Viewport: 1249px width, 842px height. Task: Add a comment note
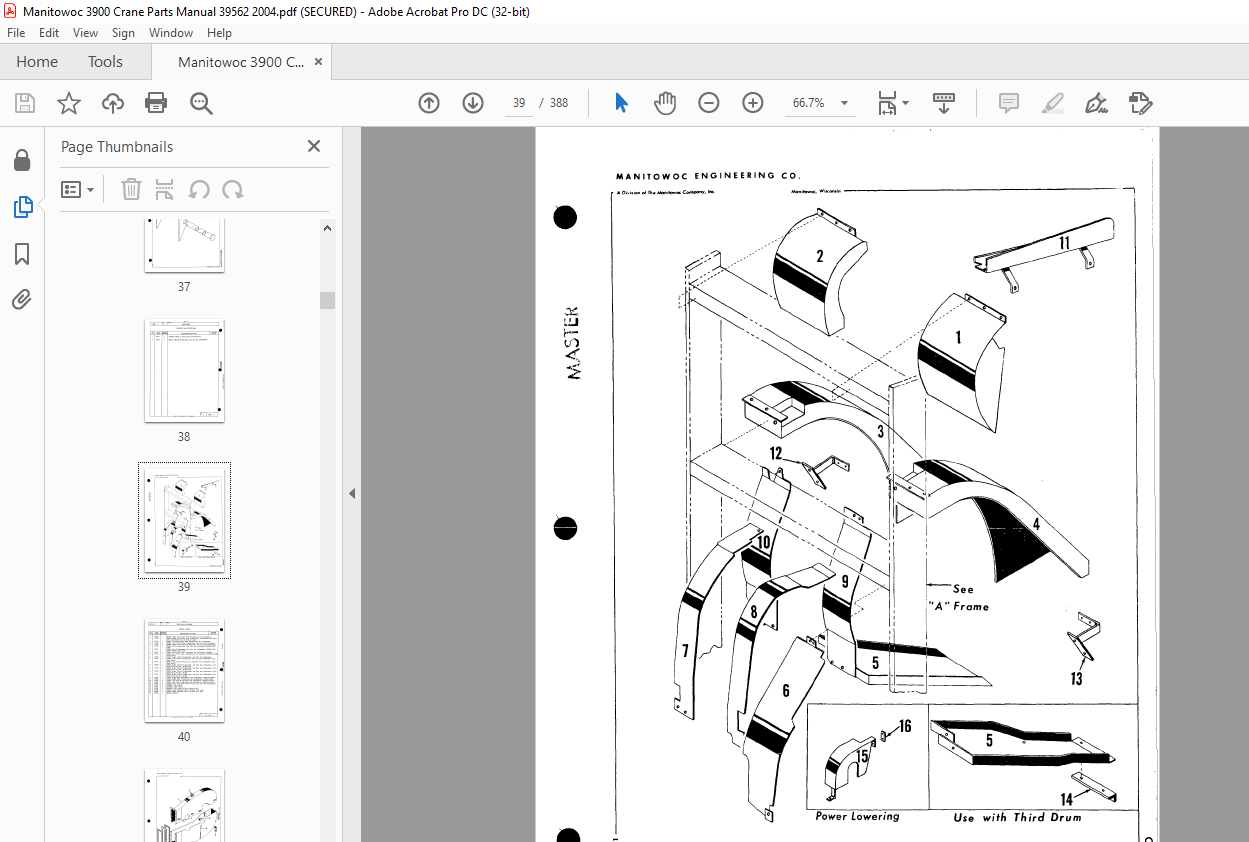(1009, 103)
